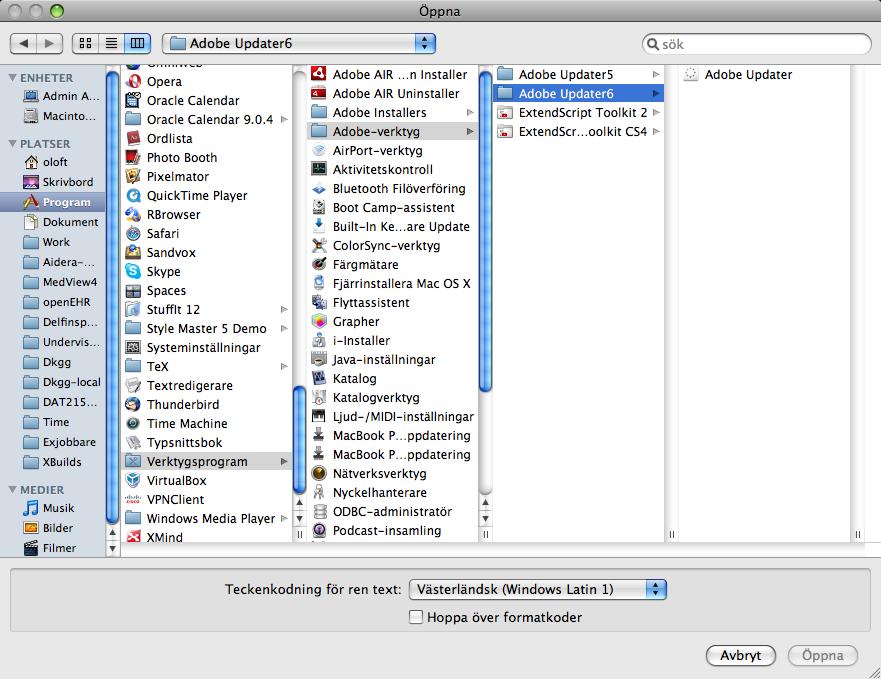This screenshot has width=881, height=679.
Task: Click the Pixelmator app icon
Action: coord(133,176)
